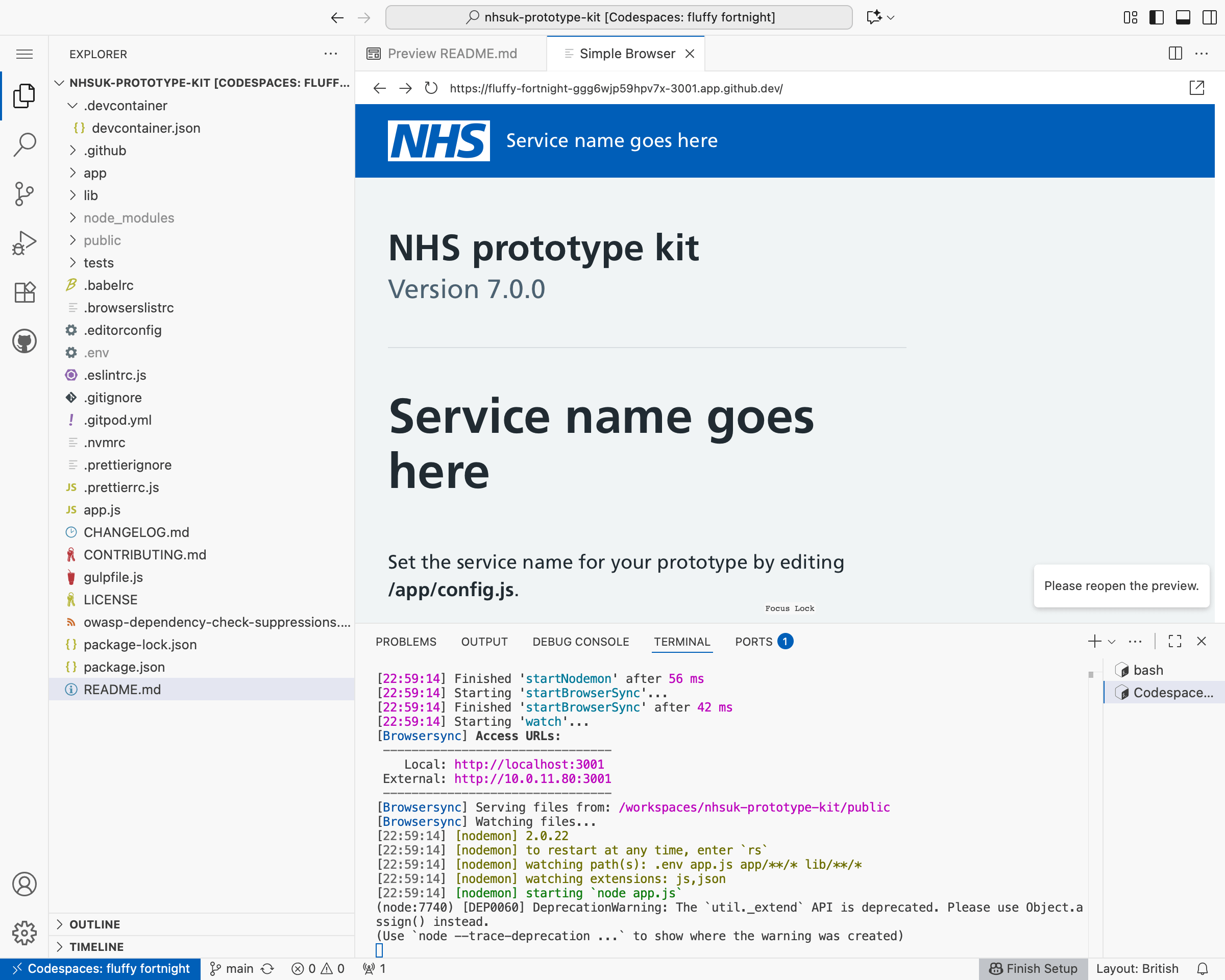Toggle the panel visibility icon
1225x980 pixels.
[x=1183, y=17]
